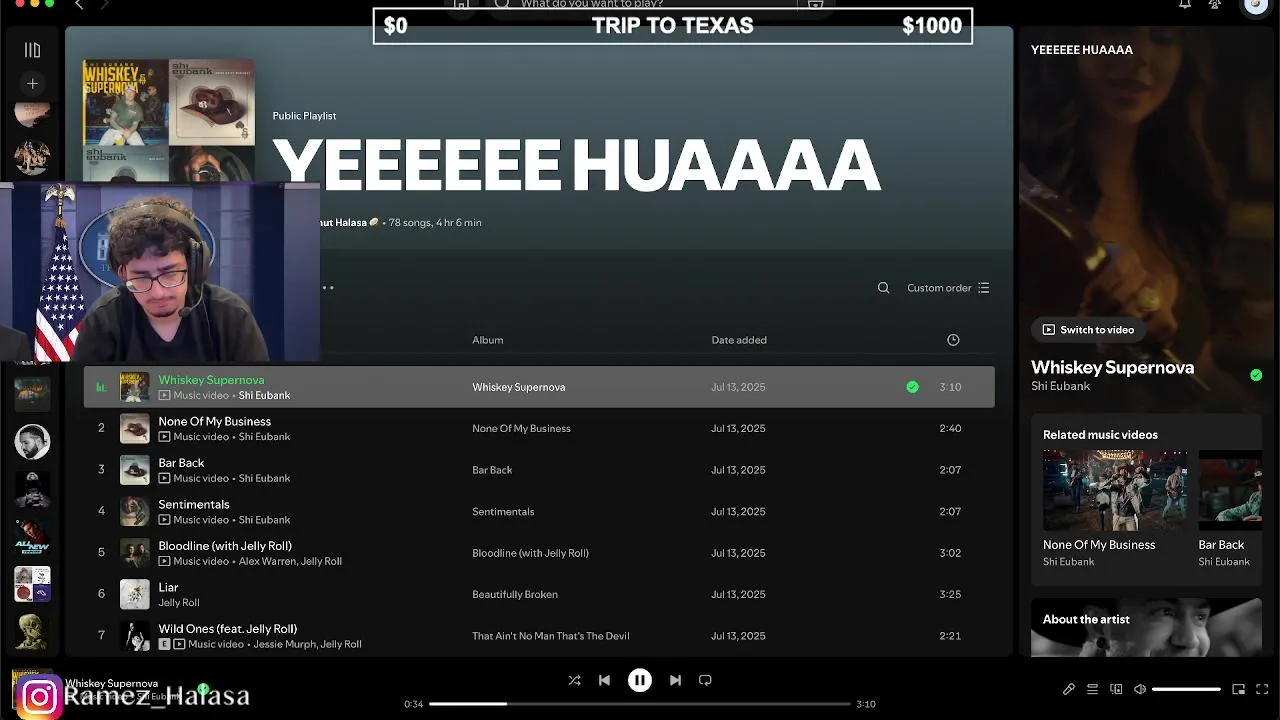
Task: Open Jessie Murph artist link
Action: click(285, 644)
